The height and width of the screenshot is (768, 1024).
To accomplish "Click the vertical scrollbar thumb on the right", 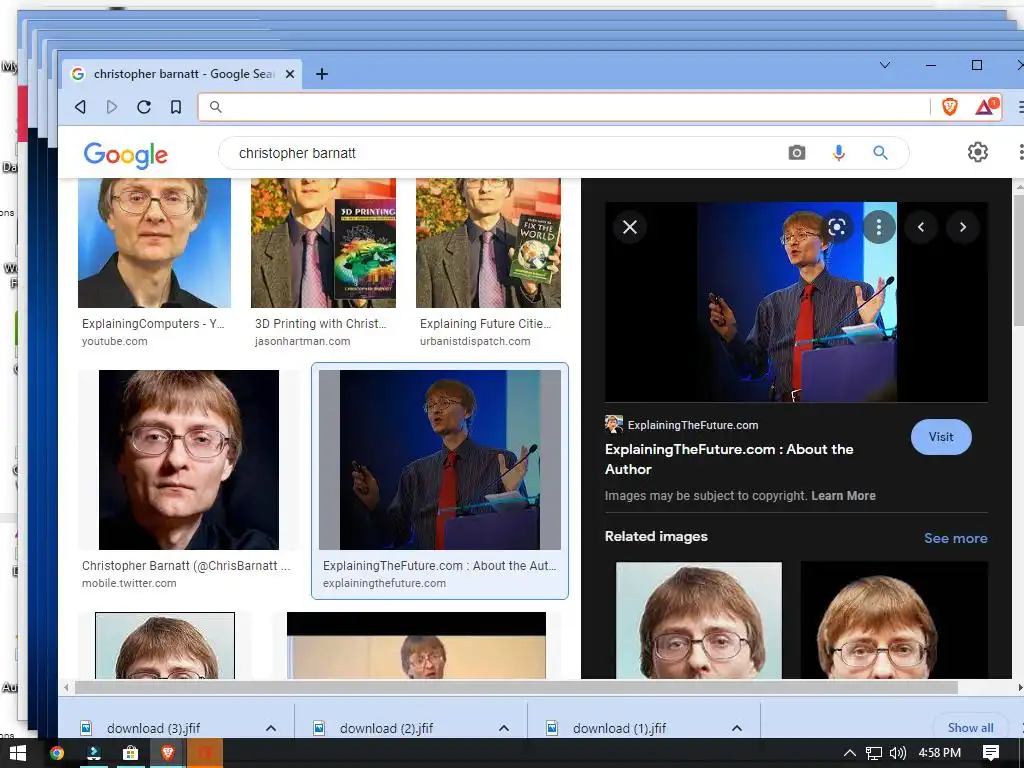I will coord(1018,260).
